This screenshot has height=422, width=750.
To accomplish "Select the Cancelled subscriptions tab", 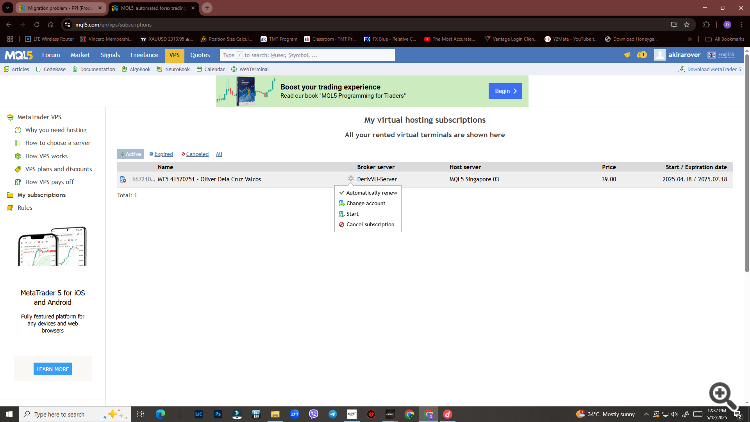I will (x=195, y=154).
